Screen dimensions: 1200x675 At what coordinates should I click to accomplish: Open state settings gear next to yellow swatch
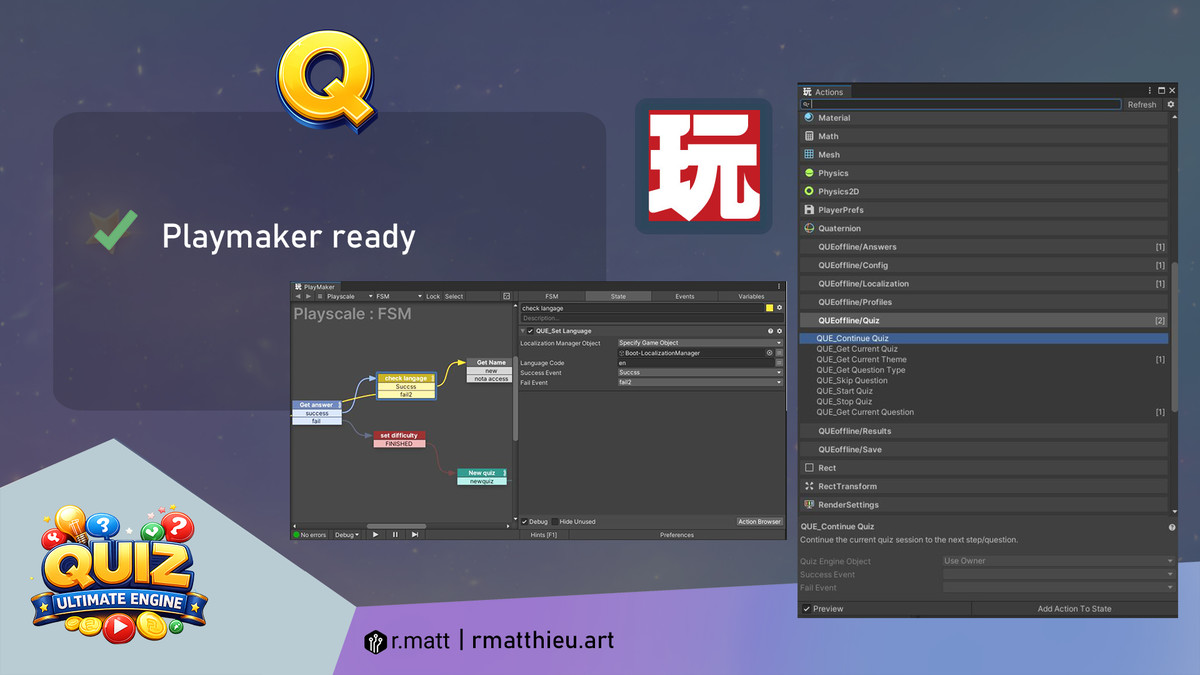click(779, 308)
